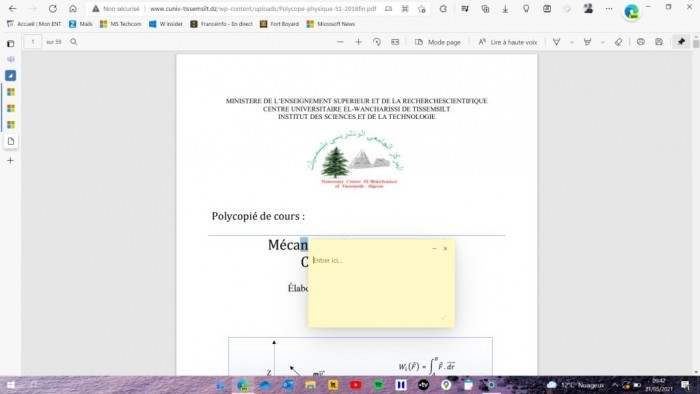This screenshot has height=394, width=700.
Task: Open the Downloads panel
Action: click(505, 8)
